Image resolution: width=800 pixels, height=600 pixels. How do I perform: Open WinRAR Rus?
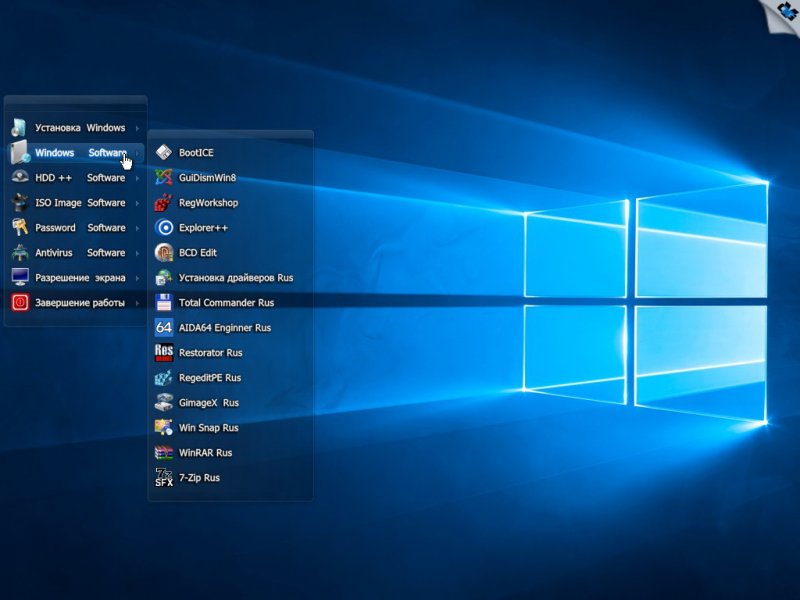click(231, 452)
